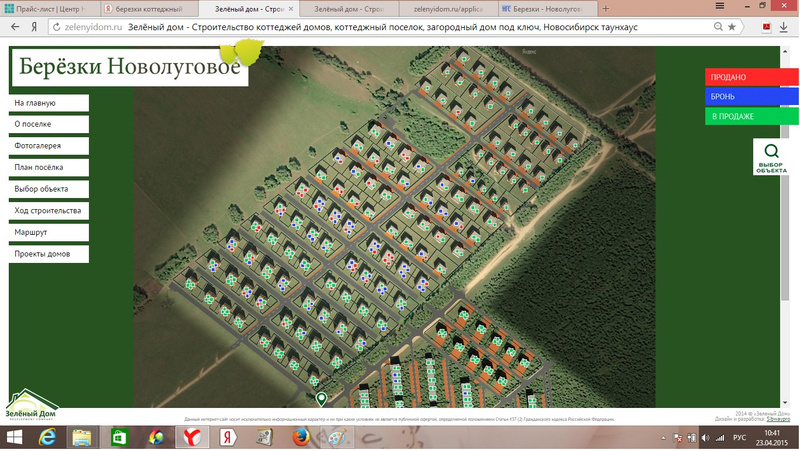The width and height of the screenshot is (800, 451).
Task: Click the zoom magnifier in the address bar
Action: [718, 27]
